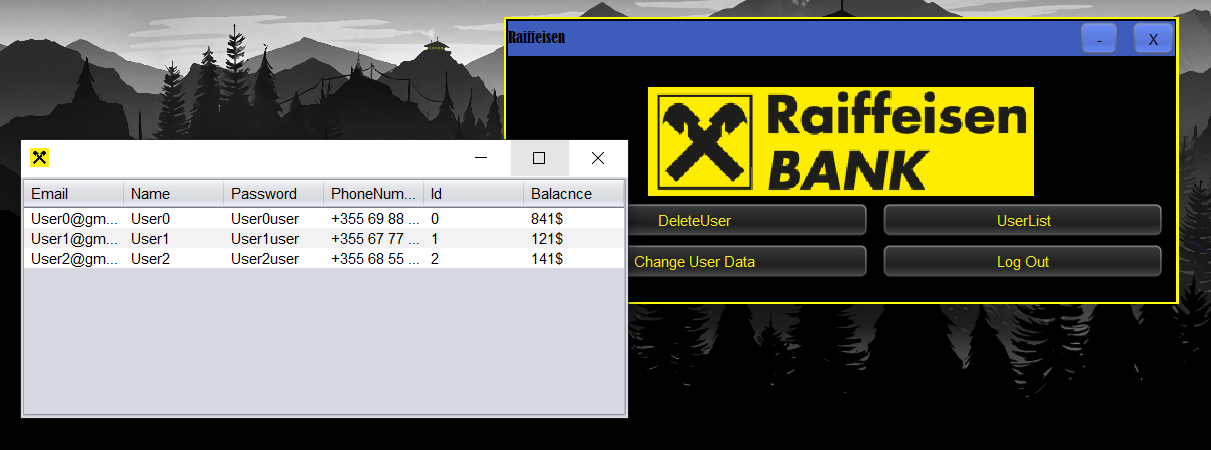Click the name cell User1
This screenshot has width=1211, height=450.
click(174, 238)
